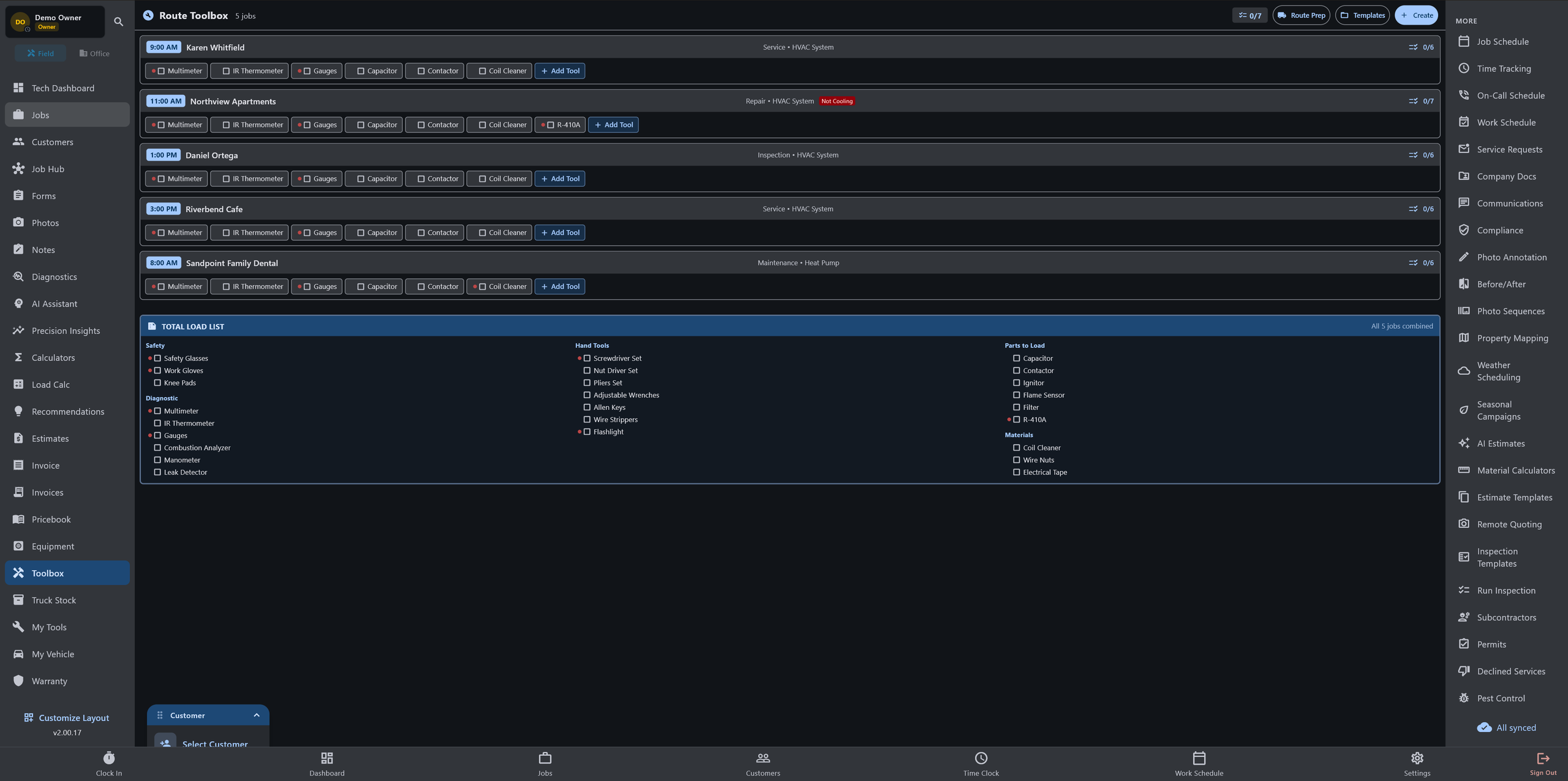The image size is (1568, 781).
Task: Check Leak Detector in Diagnostic list
Action: (x=157, y=472)
